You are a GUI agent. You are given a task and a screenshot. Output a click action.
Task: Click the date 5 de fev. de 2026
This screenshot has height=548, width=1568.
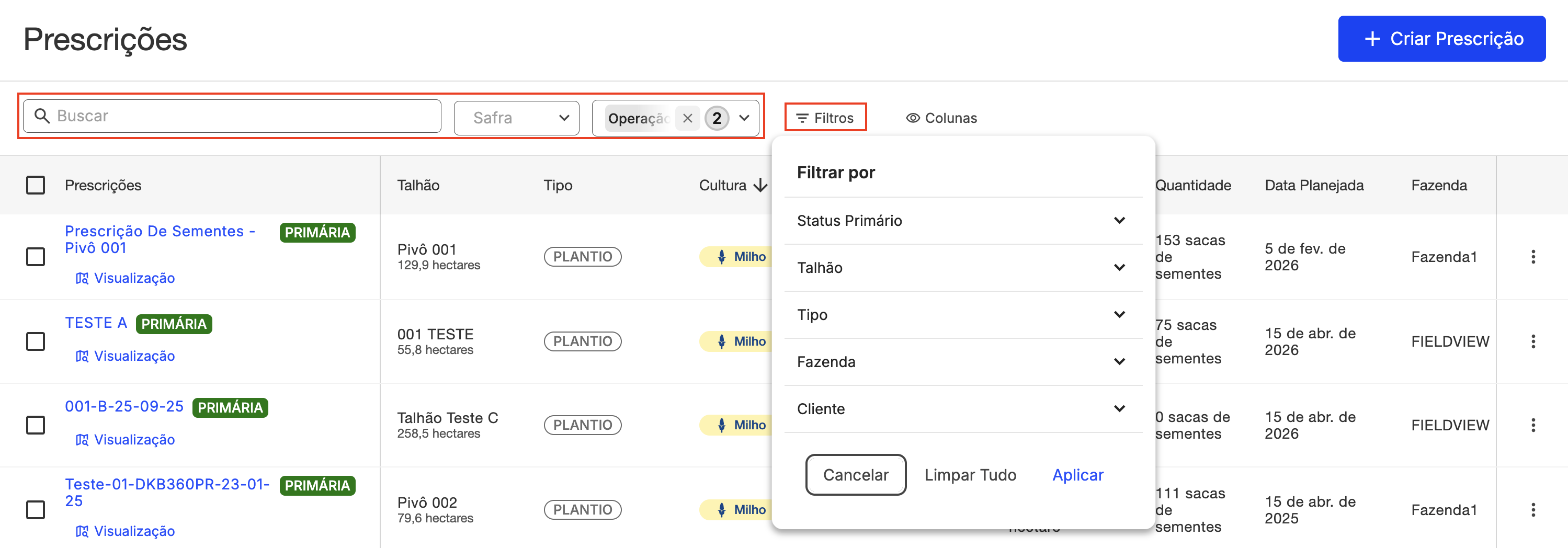pyautogui.click(x=1305, y=257)
